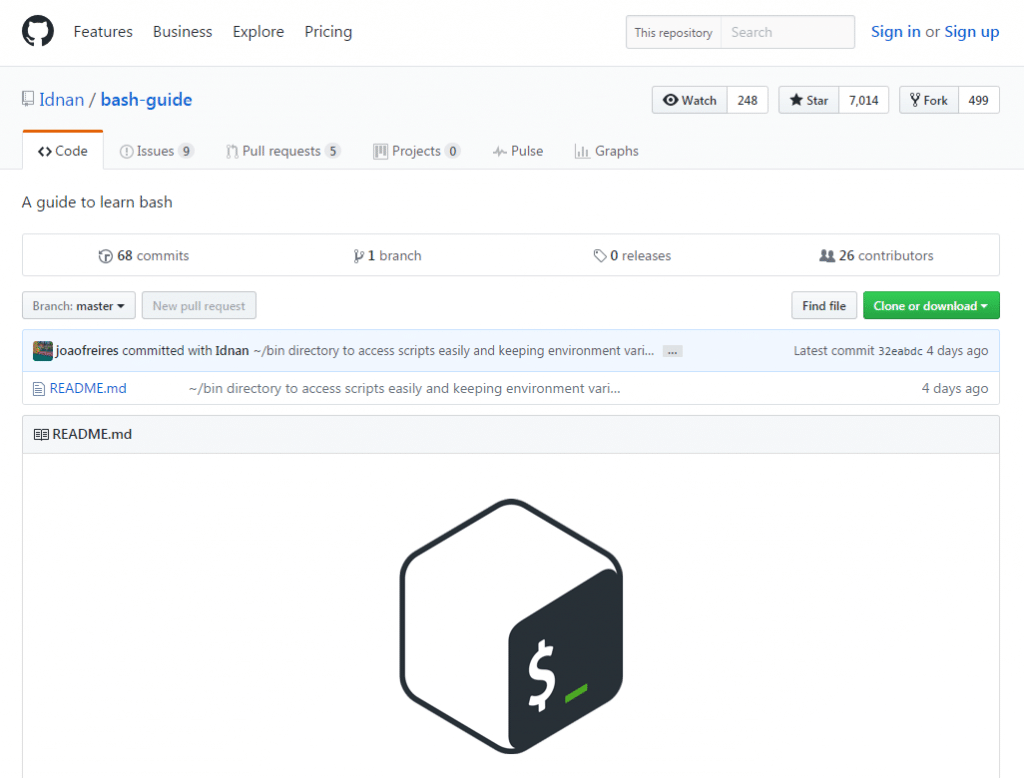Switch to the Pull requests tab
1024x778 pixels.
(283, 151)
